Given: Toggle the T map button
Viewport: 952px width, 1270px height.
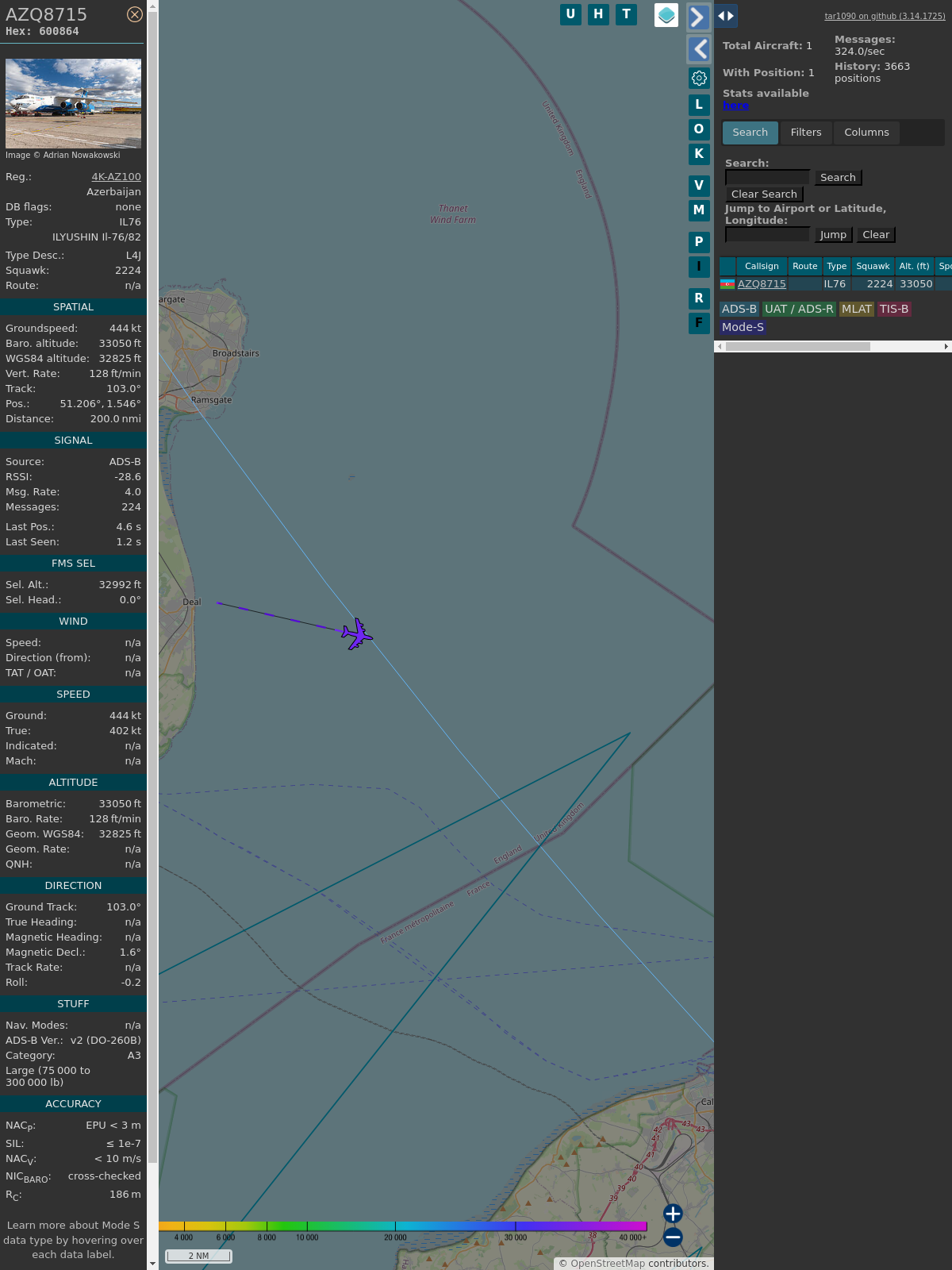Looking at the screenshot, I should (x=627, y=14).
